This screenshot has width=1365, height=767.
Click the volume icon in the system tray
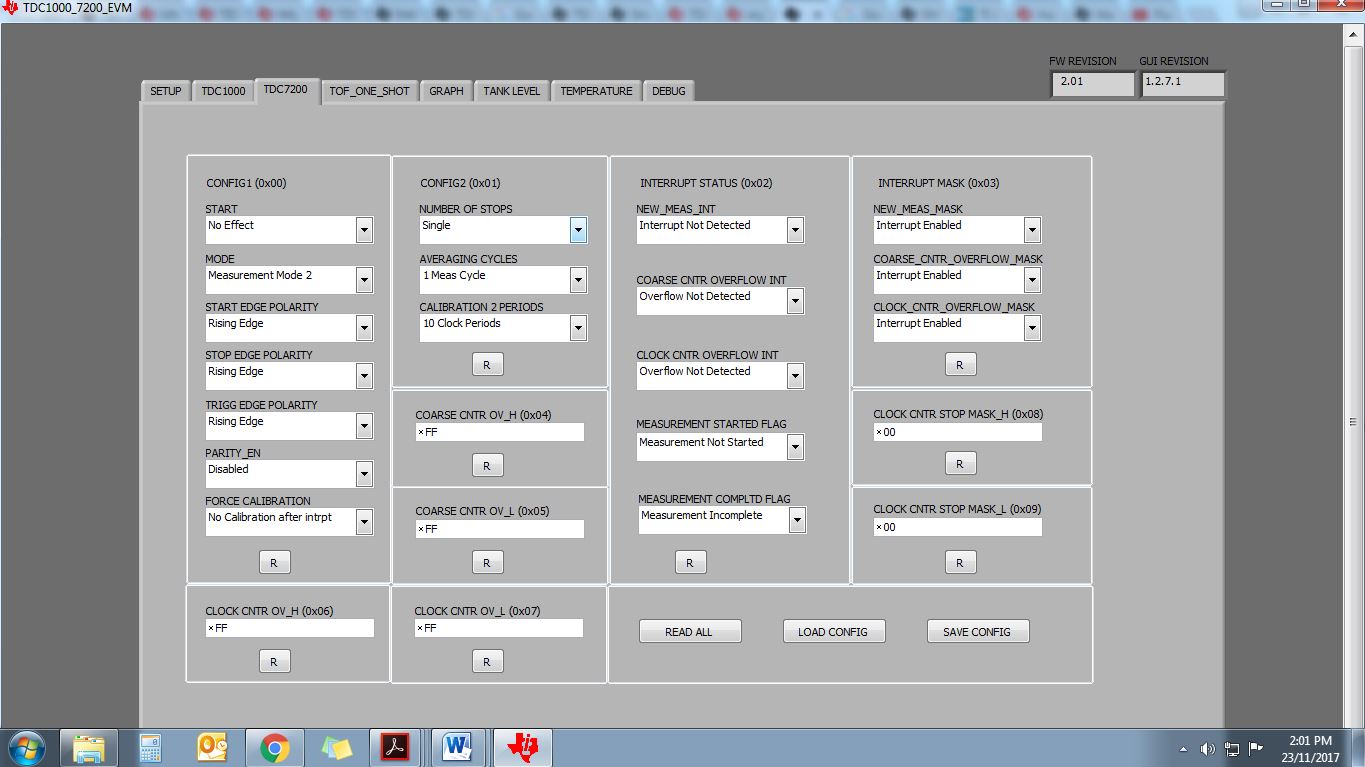(x=1208, y=749)
